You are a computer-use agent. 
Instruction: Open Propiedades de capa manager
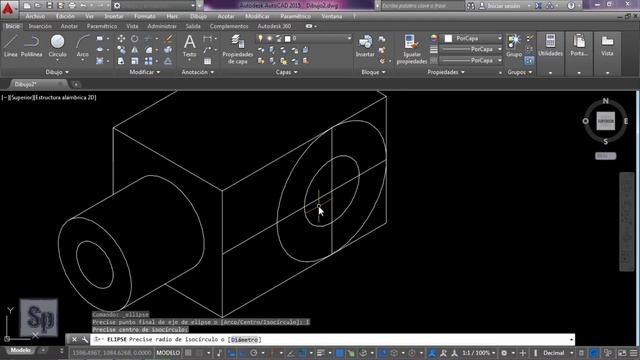(x=238, y=49)
